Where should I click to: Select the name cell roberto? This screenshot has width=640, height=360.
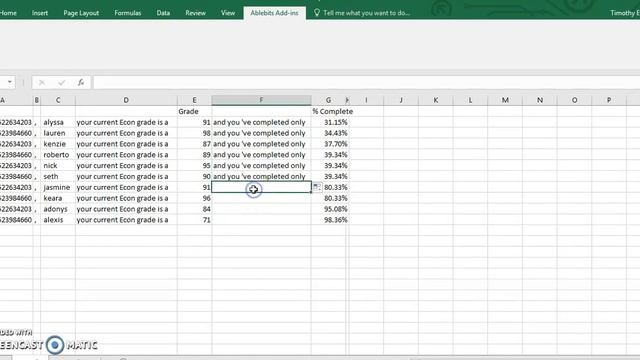tap(58, 155)
